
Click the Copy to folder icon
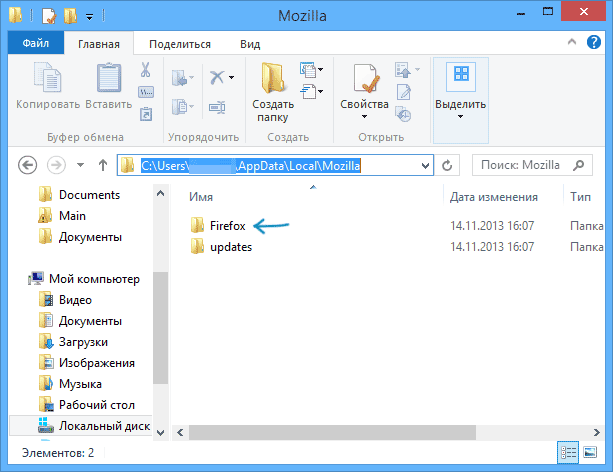(x=180, y=107)
